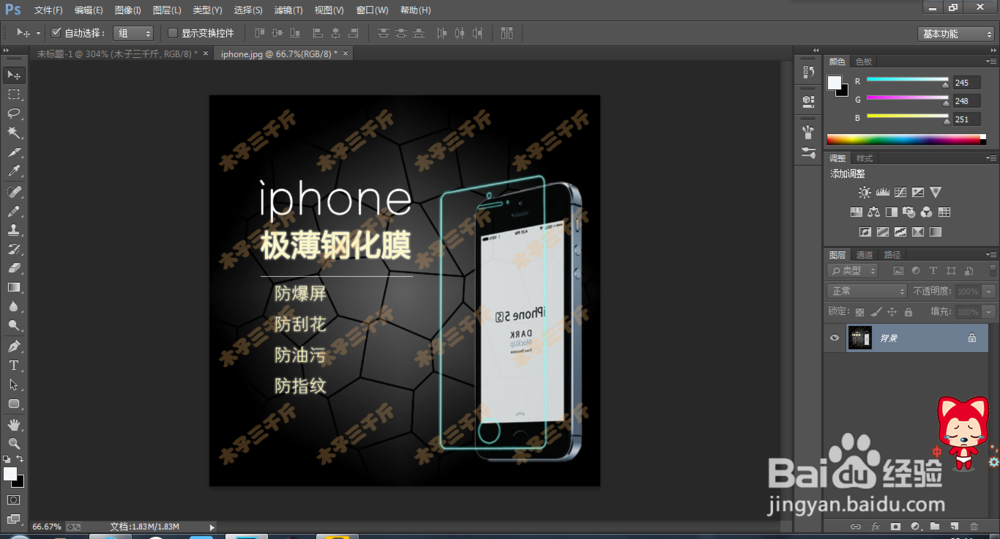
Task: Switch to the 通道 channels tab
Action: pyautogui.click(x=864, y=255)
